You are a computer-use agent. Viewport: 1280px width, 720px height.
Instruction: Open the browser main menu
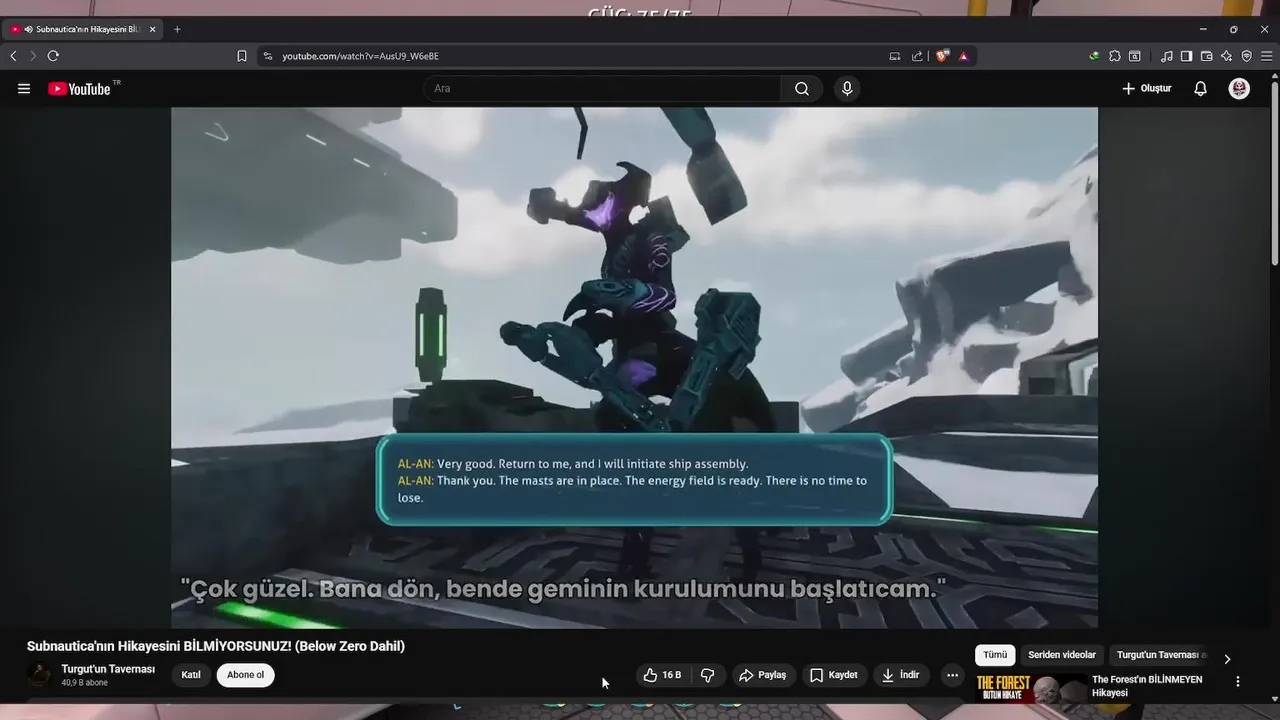coord(1267,56)
